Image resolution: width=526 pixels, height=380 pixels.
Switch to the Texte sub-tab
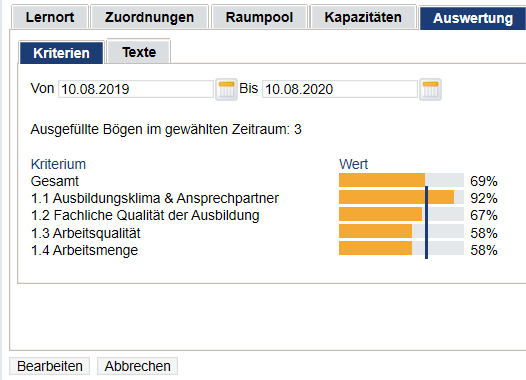(139, 52)
